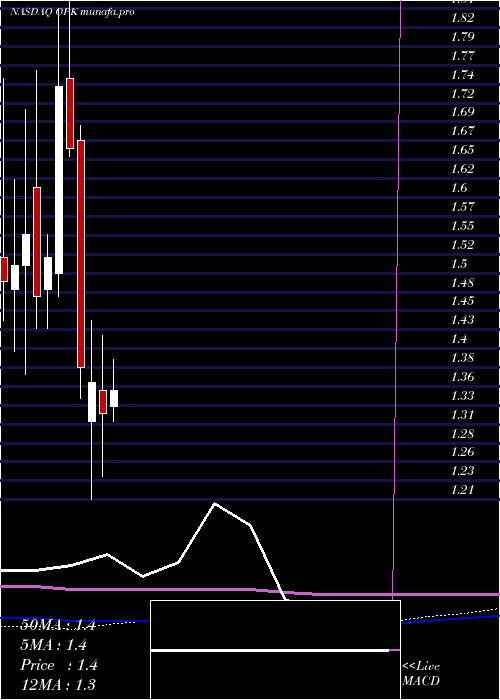500x700 pixels.
Task: Click the '<<Live MACD' label
Action: click(421, 674)
